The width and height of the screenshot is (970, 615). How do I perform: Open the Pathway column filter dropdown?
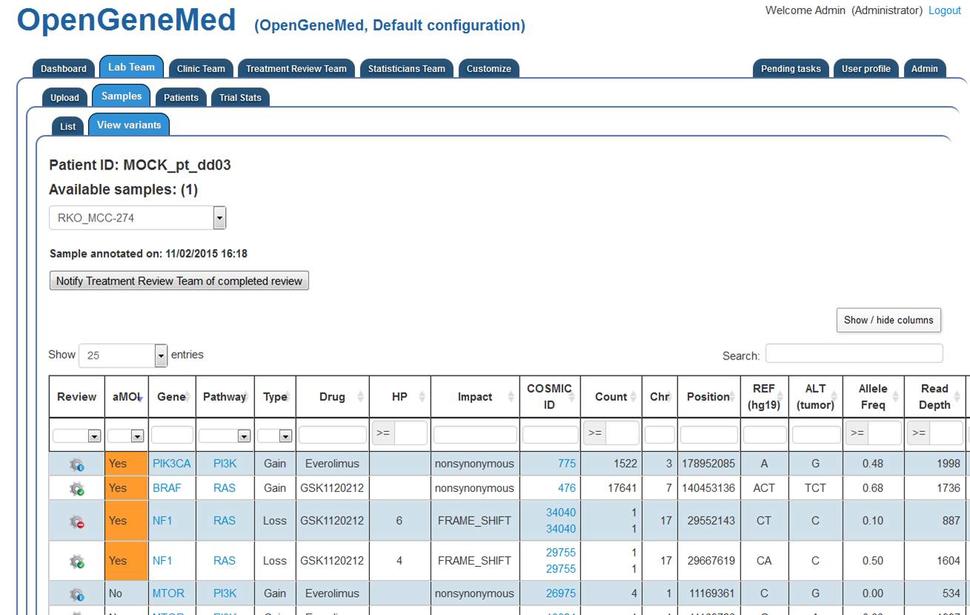243,436
